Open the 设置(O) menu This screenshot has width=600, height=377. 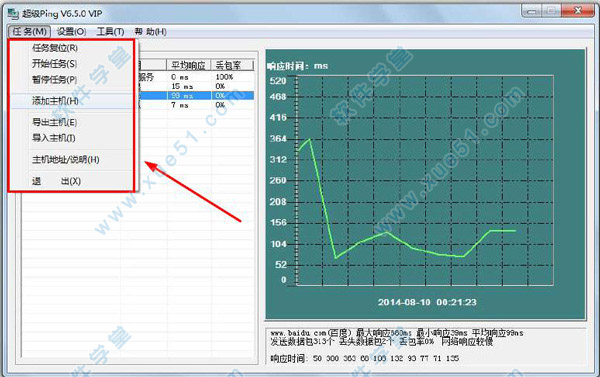point(71,31)
